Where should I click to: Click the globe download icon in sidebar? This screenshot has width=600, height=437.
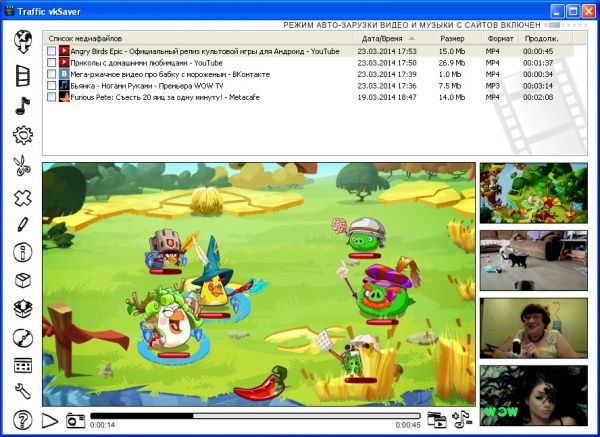point(23,42)
